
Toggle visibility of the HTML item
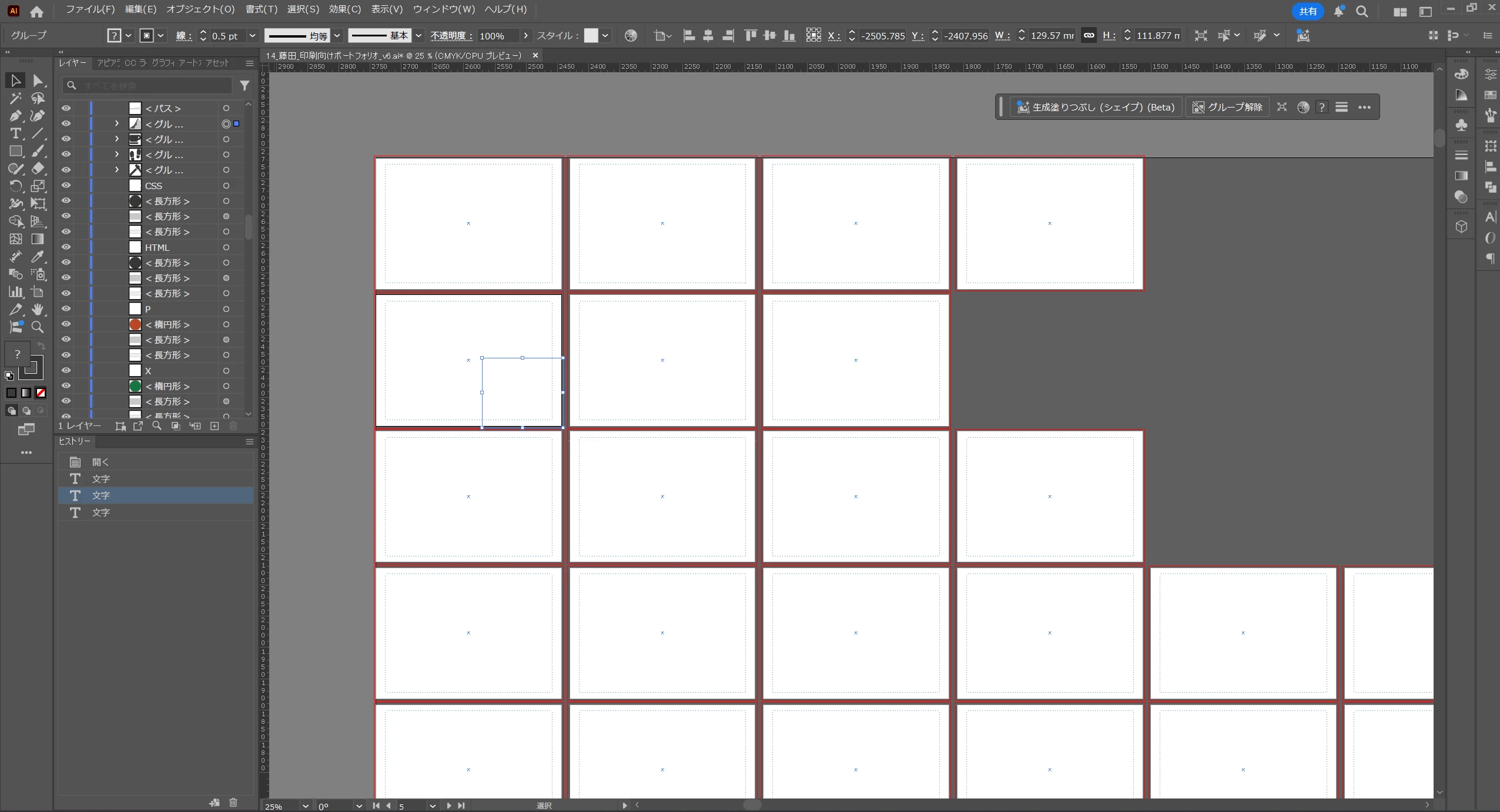point(66,247)
